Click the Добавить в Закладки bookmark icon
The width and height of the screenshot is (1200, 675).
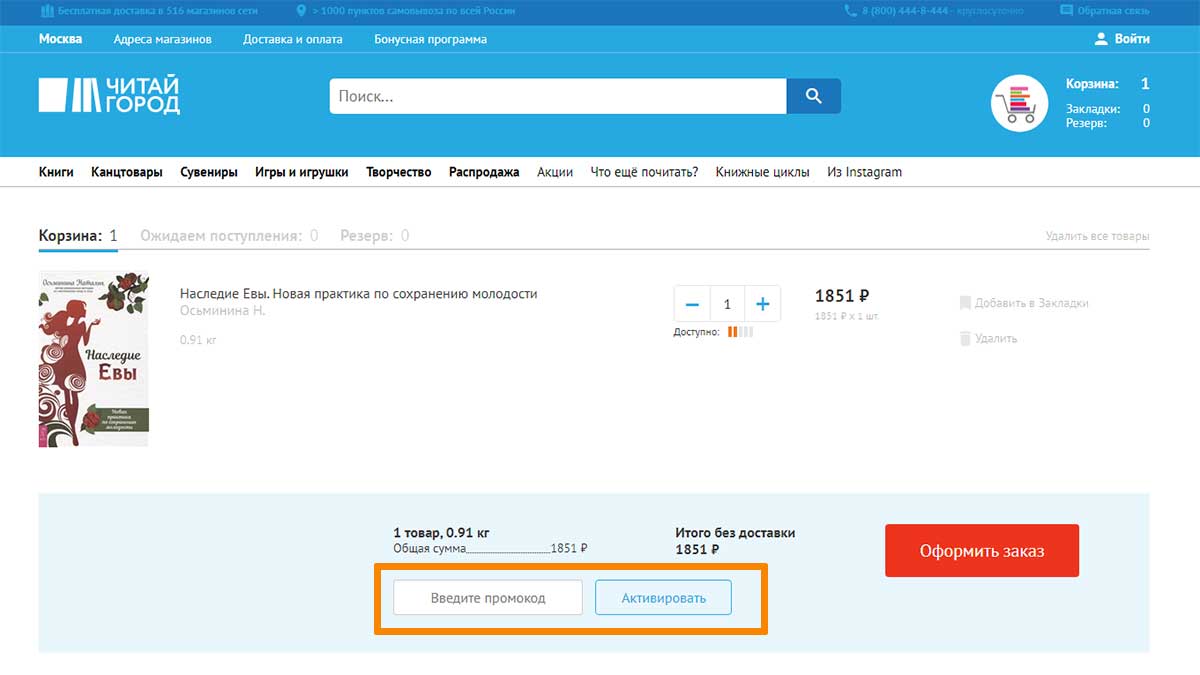(965, 302)
